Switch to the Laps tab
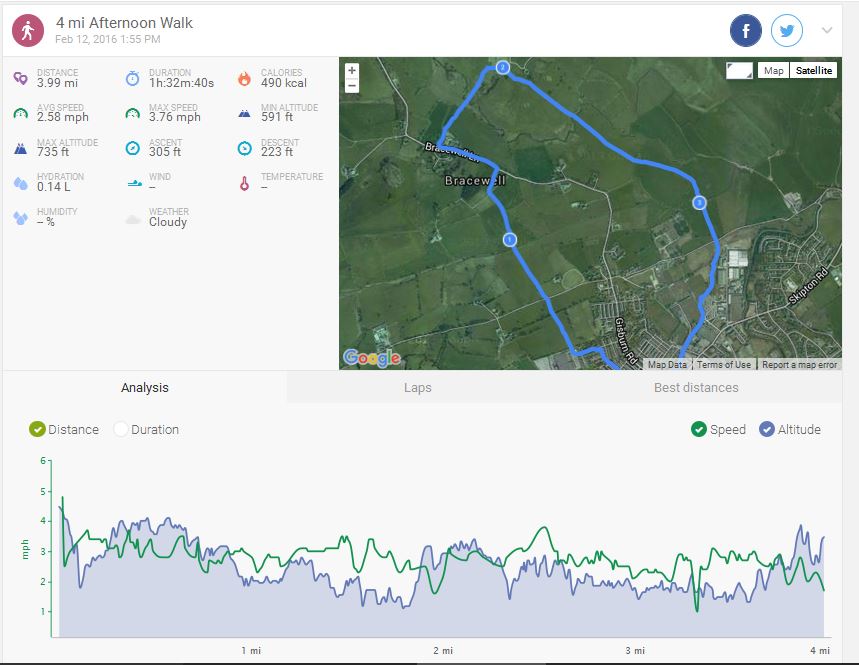859x665 pixels. pyautogui.click(x=417, y=387)
